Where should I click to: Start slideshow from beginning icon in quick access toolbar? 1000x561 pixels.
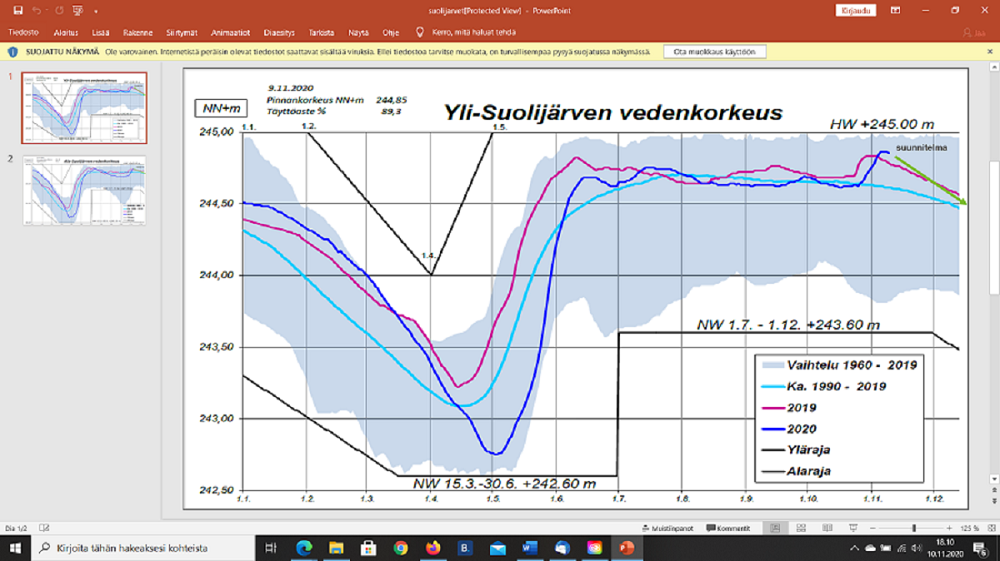tap(78, 10)
